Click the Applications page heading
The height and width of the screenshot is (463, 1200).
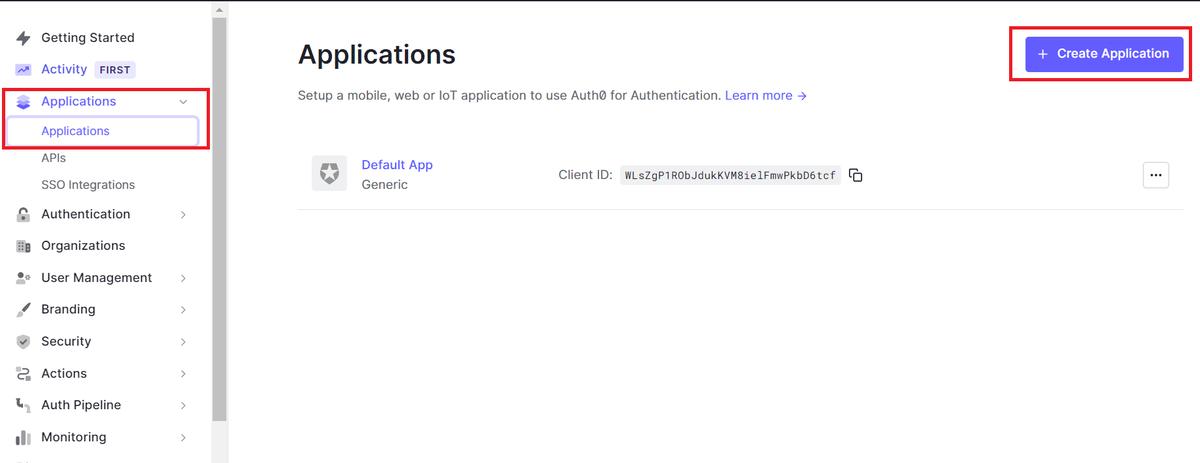tap(377, 54)
